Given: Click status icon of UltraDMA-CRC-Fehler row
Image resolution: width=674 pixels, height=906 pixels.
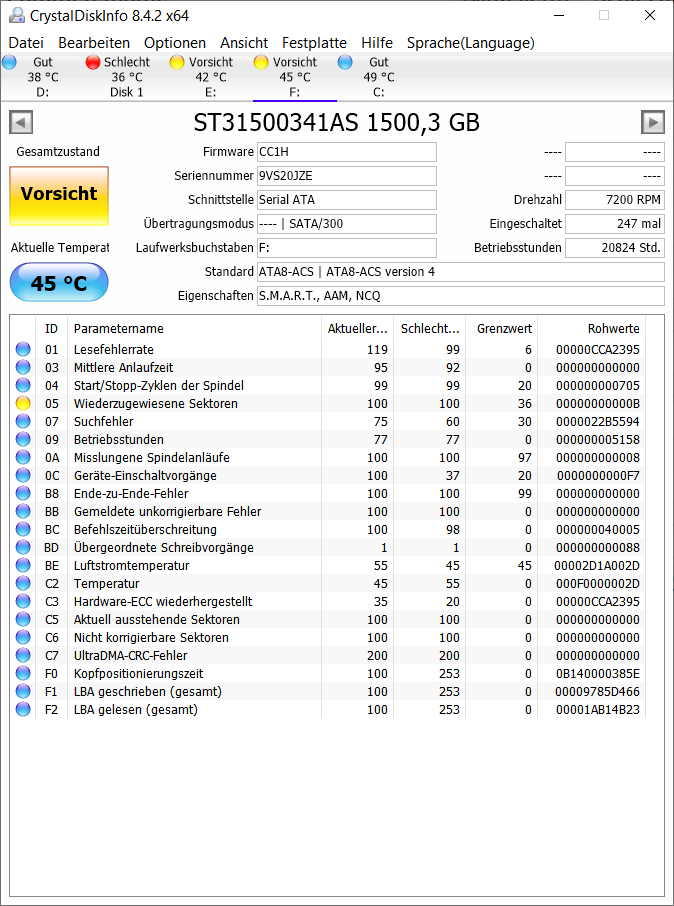Looking at the screenshot, I should tap(23, 656).
